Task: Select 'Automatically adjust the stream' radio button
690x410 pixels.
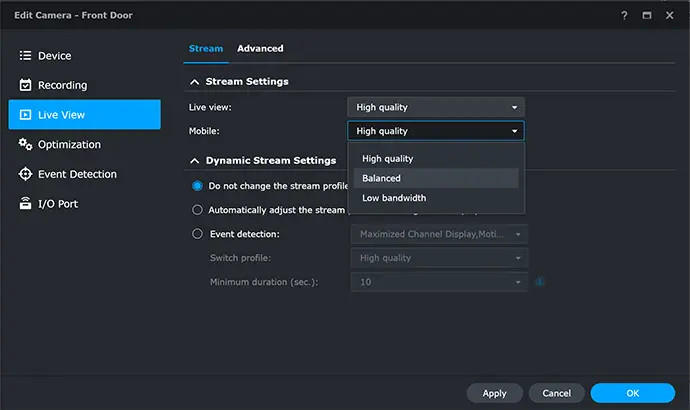Action: [x=197, y=210]
